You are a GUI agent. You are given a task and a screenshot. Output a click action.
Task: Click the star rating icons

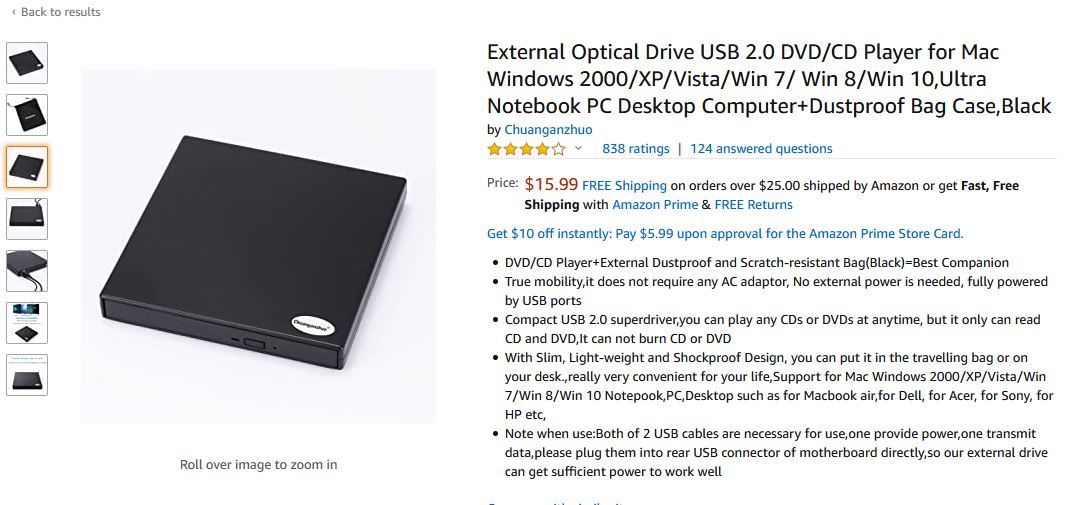(526, 149)
